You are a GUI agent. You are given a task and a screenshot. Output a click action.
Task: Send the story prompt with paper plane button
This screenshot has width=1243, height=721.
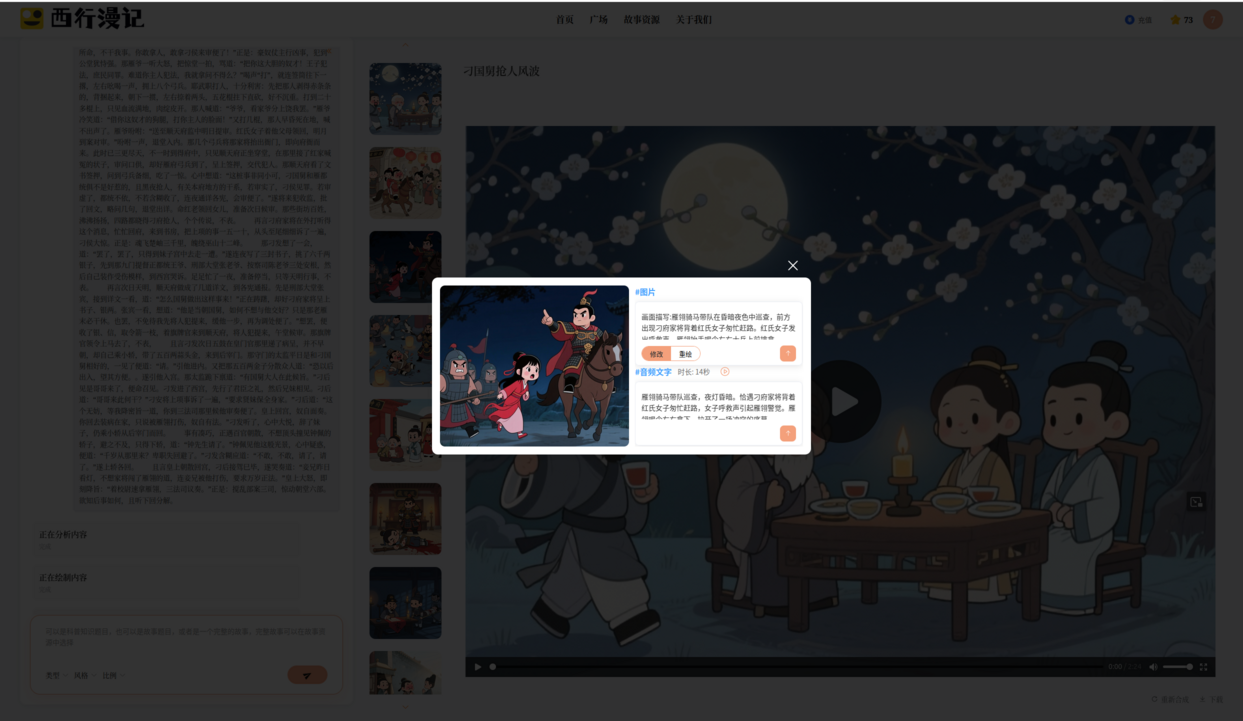point(307,675)
